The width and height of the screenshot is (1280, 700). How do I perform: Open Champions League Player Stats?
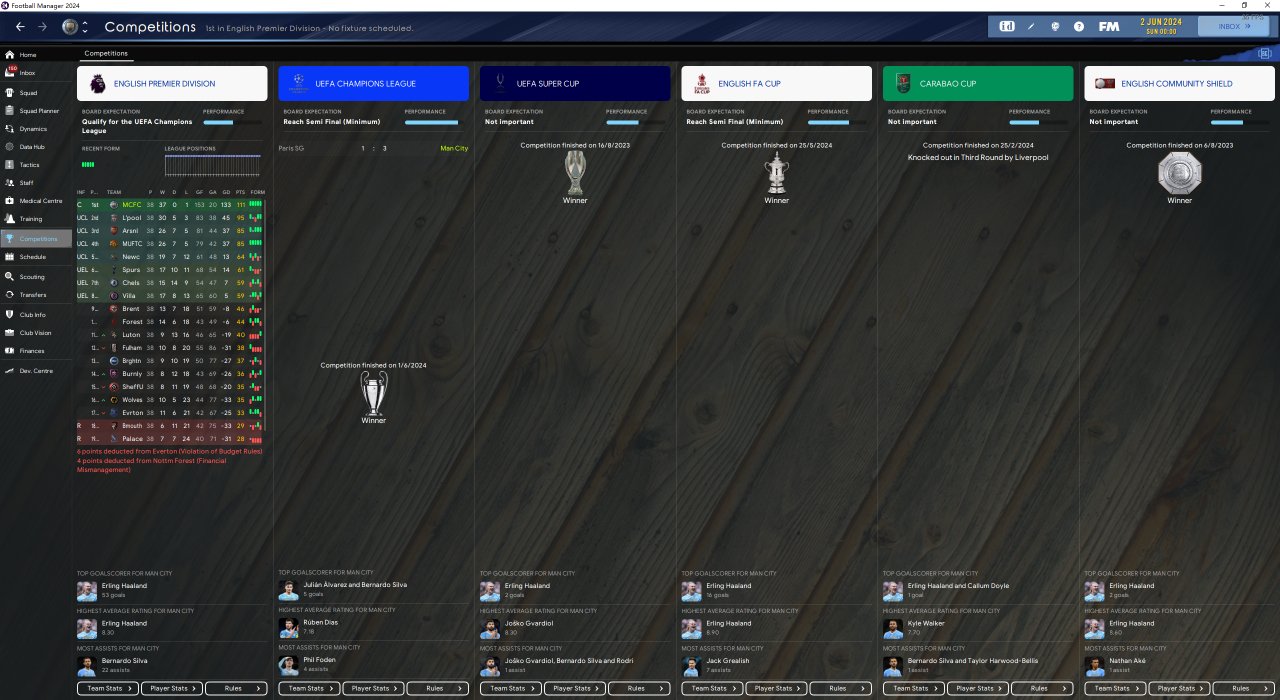(x=373, y=688)
